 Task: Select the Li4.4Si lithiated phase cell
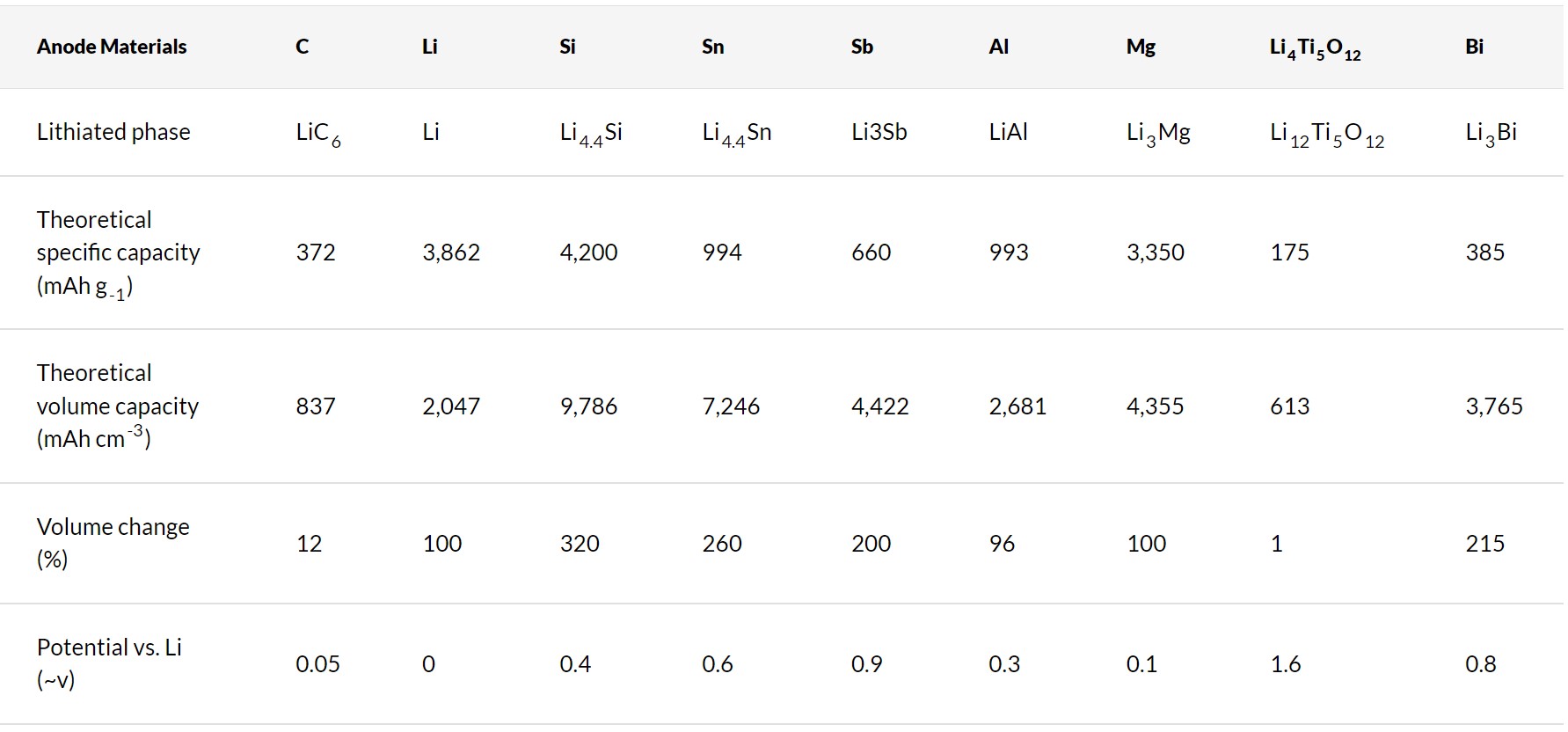591,134
